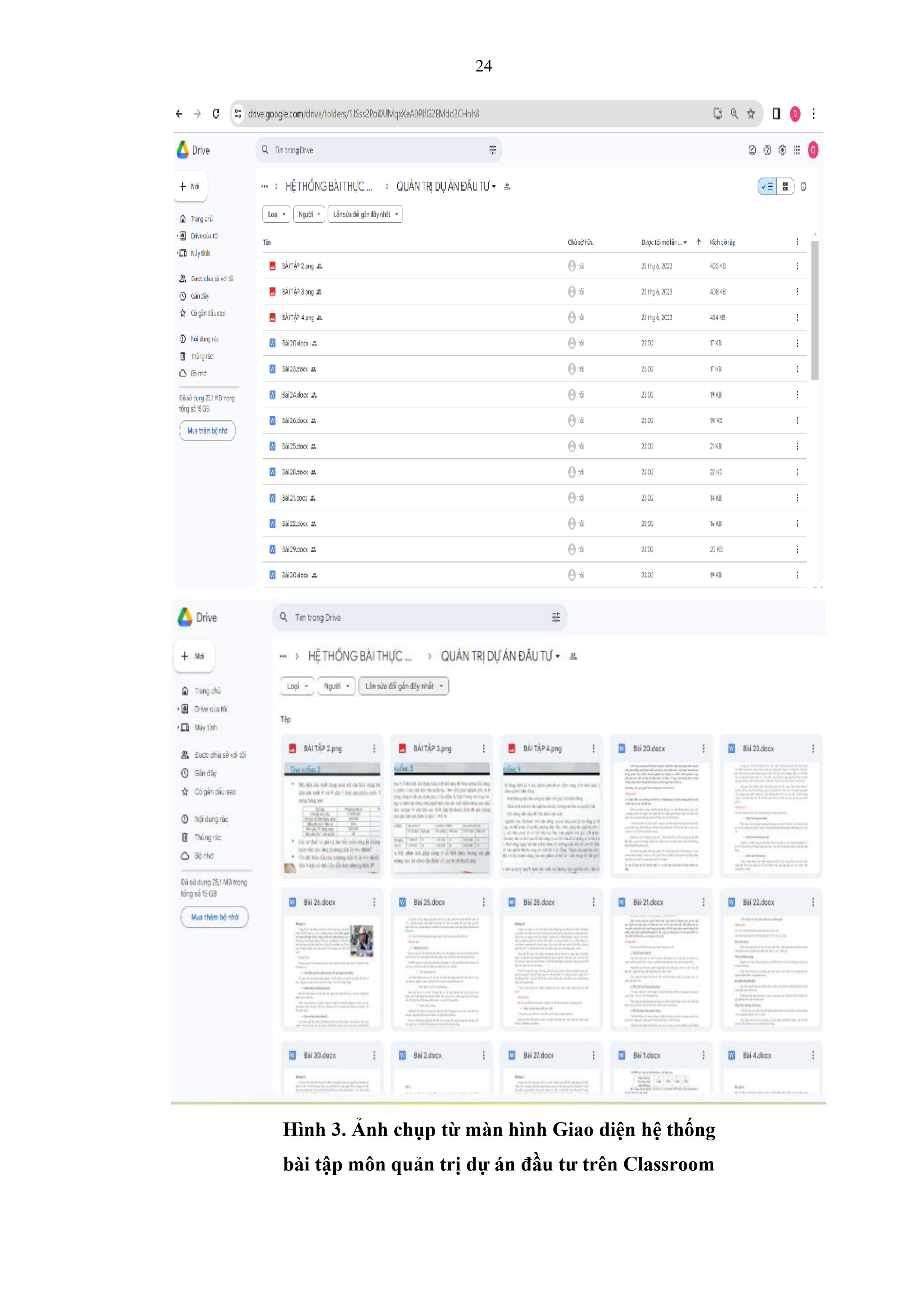Open Drive settings gear icon
This screenshot has height=1306, width=924.
tap(782, 150)
